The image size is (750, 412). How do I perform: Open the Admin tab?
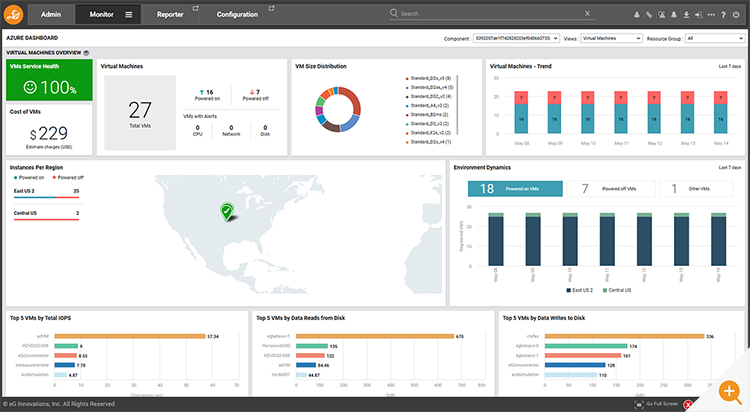point(51,14)
